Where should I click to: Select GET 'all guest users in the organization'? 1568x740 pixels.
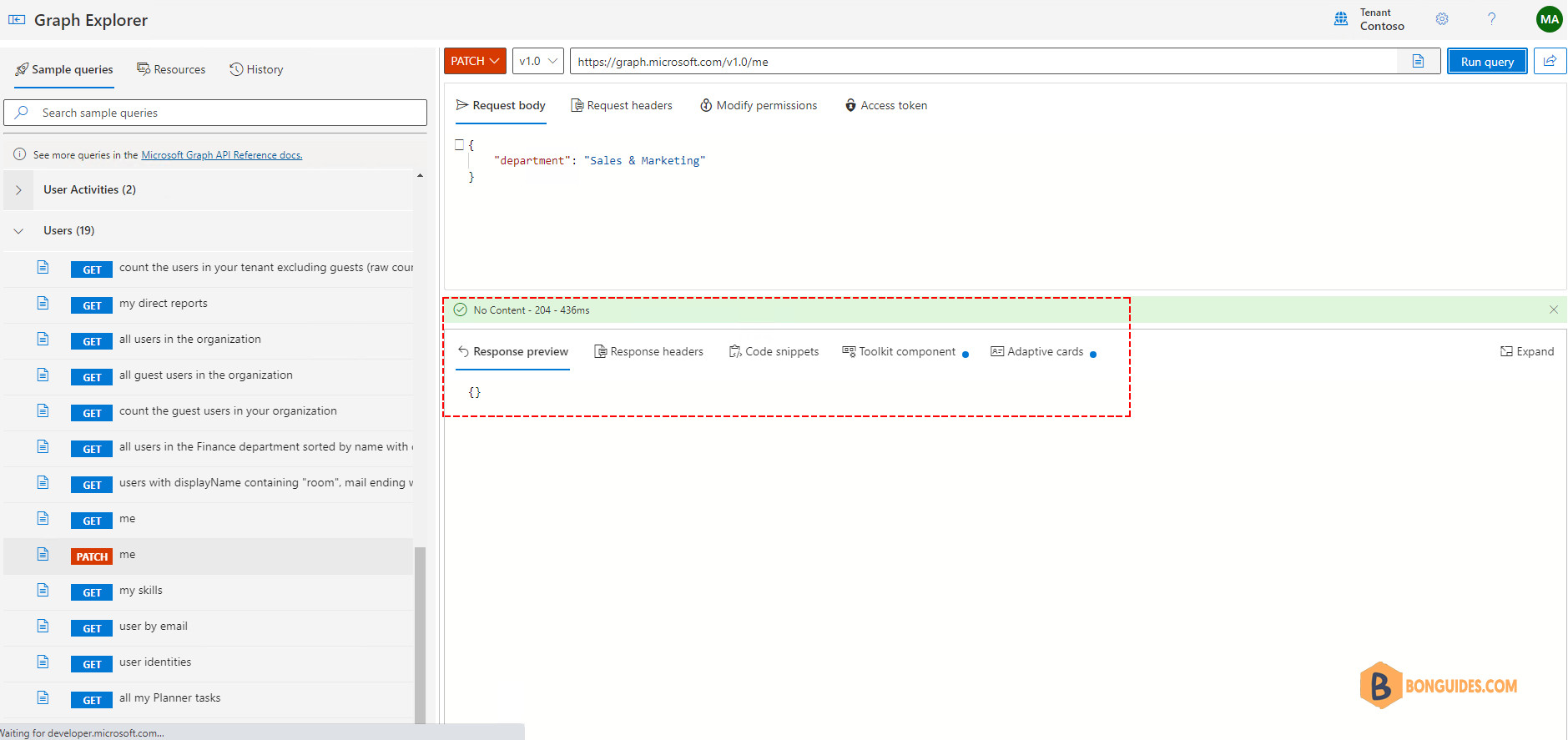pos(209,375)
